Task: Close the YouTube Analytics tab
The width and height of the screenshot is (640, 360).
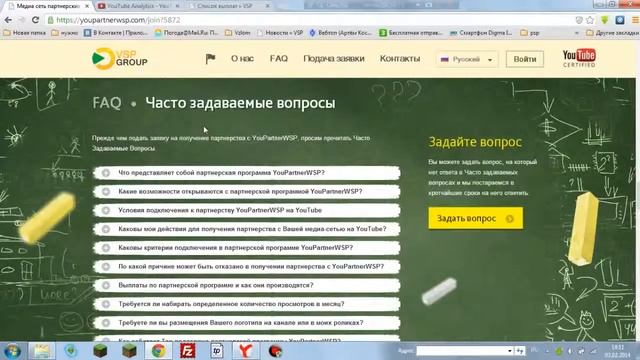Action: point(177,6)
